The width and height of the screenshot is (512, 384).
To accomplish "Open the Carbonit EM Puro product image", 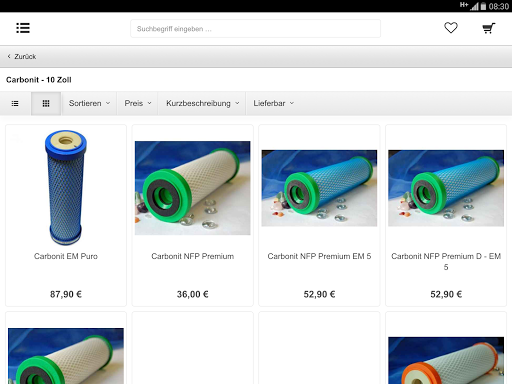I will point(66,187).
